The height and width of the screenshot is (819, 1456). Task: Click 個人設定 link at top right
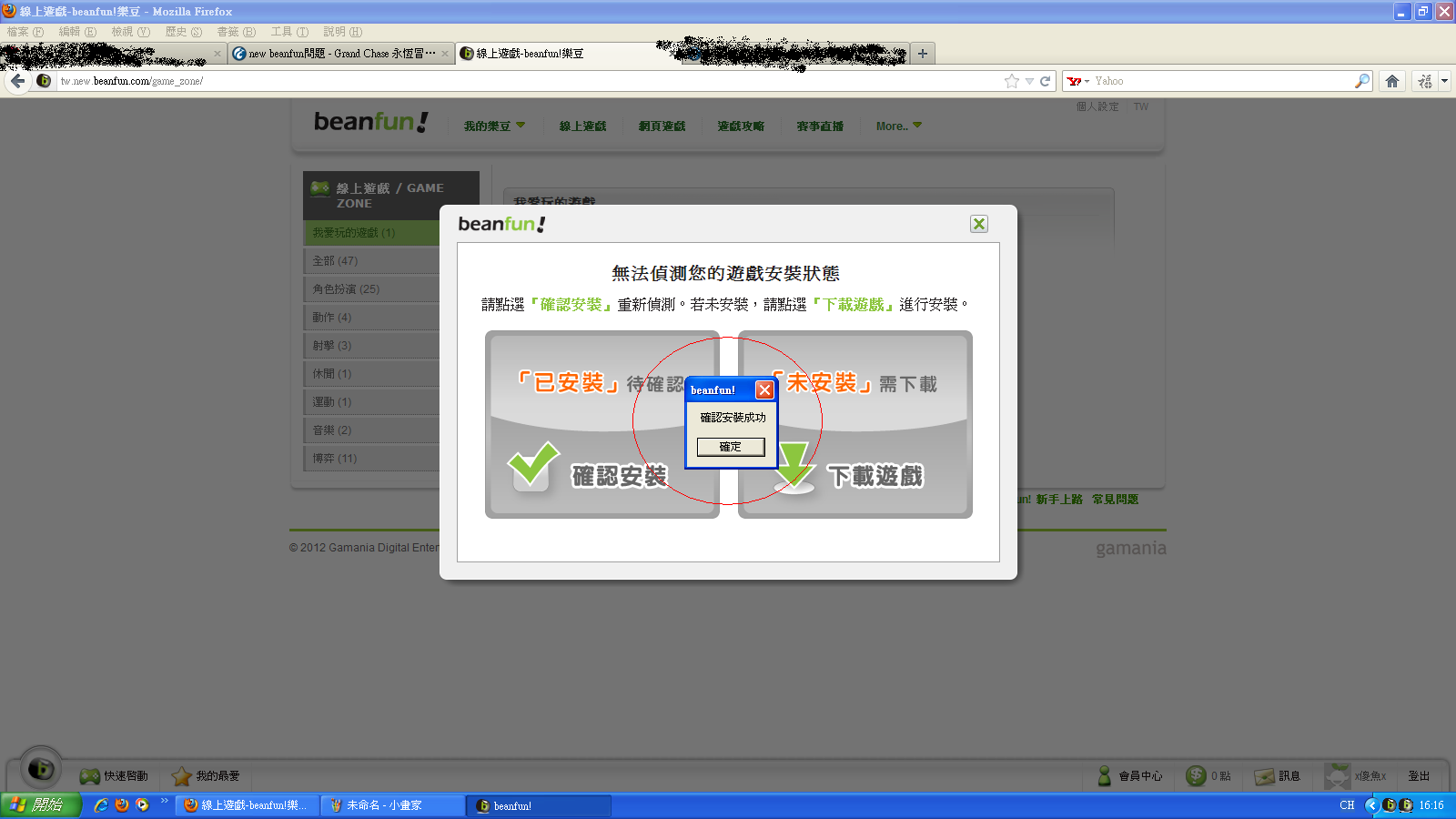1097,106
